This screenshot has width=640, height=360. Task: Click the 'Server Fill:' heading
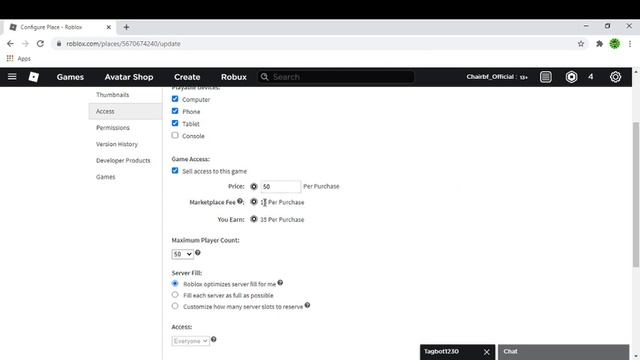187,273
